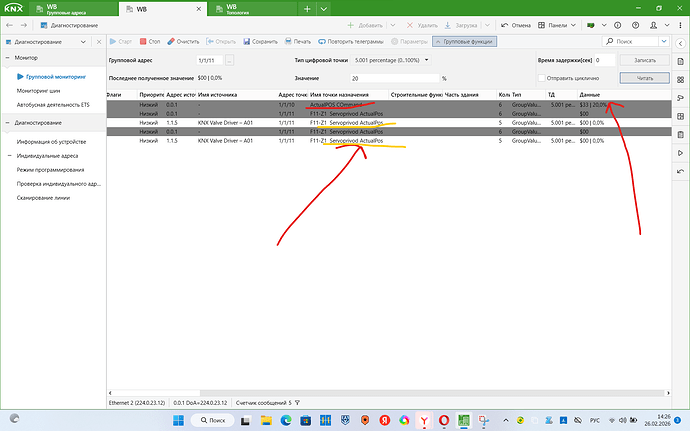This screenshot has height=431, width=690.
Task: Click the browse ... button beside group address
Action: 229,60
